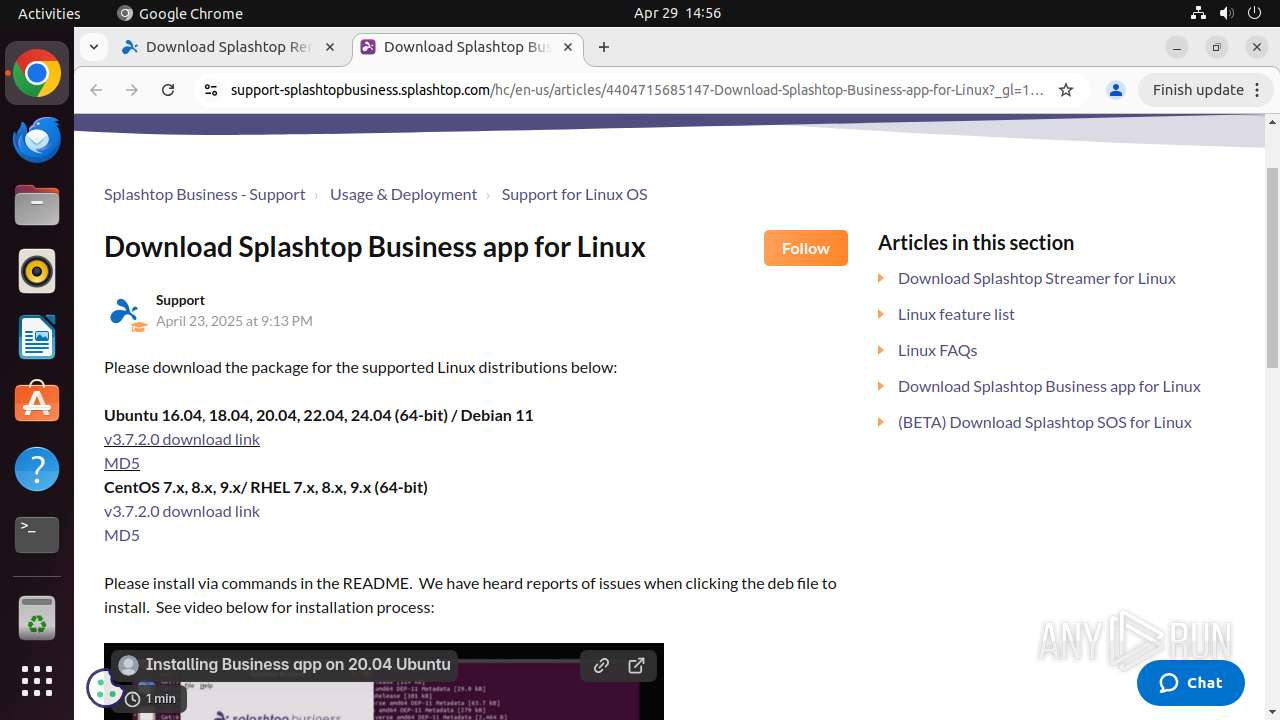Click the Support author avatar
Image resolution: width=1280 pixels, height=720 pixels.
(x=126, y=314)
